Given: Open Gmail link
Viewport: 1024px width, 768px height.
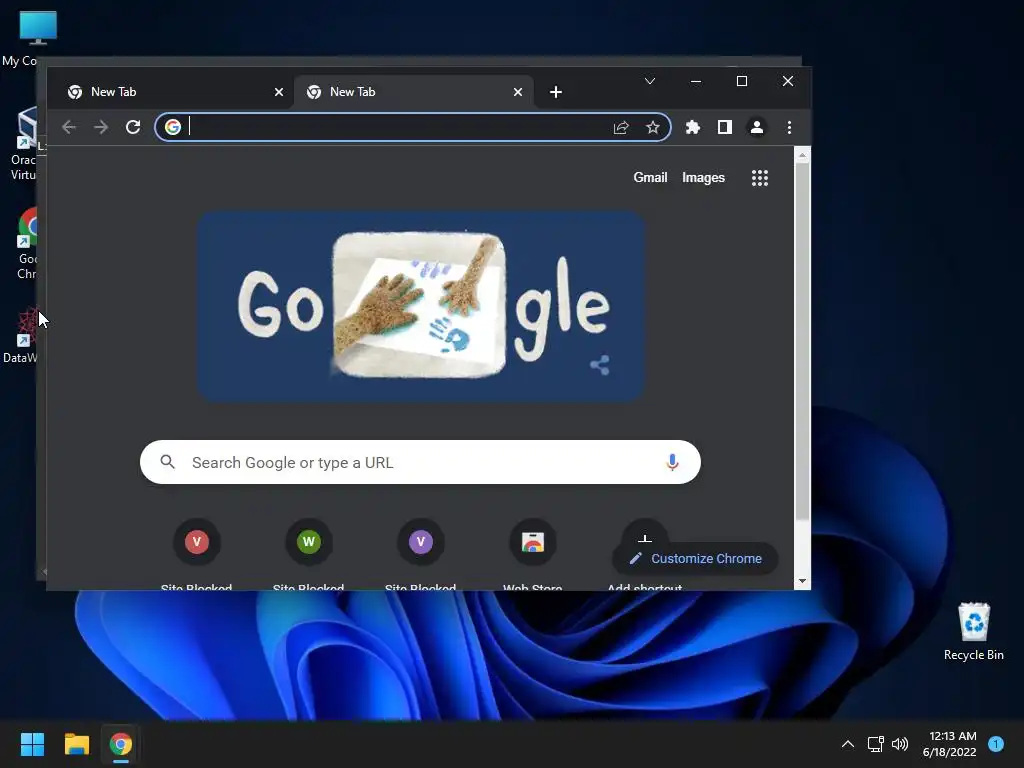Looking at the screenshot, I should click(x=650, y=178).
